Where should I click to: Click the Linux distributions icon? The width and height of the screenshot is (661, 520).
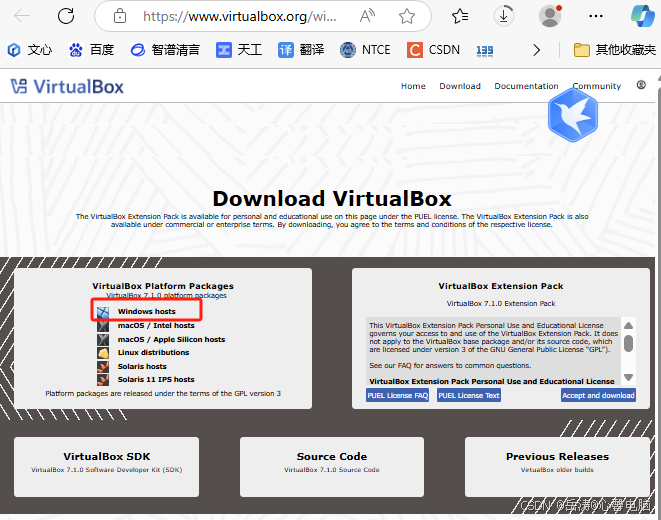pos(103,353)
